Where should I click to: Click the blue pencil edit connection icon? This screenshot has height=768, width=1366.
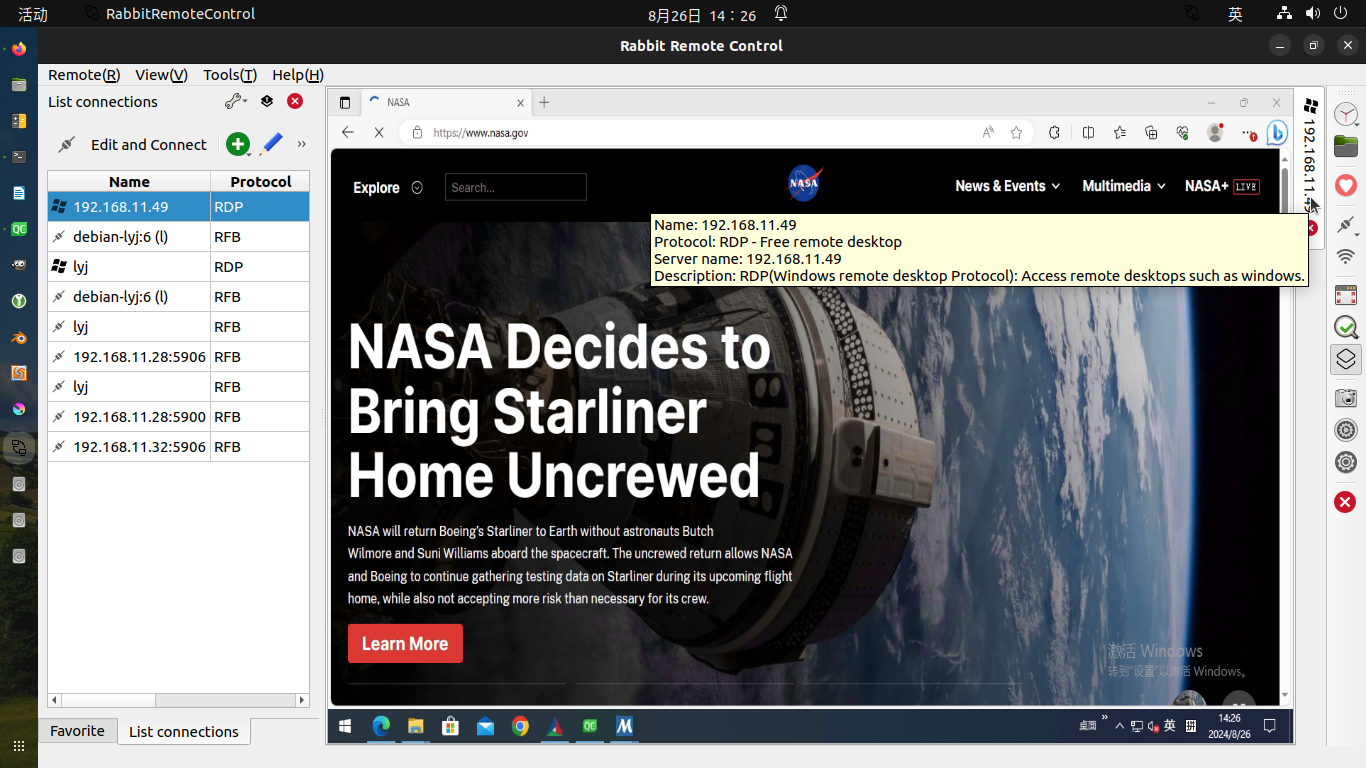271,144
